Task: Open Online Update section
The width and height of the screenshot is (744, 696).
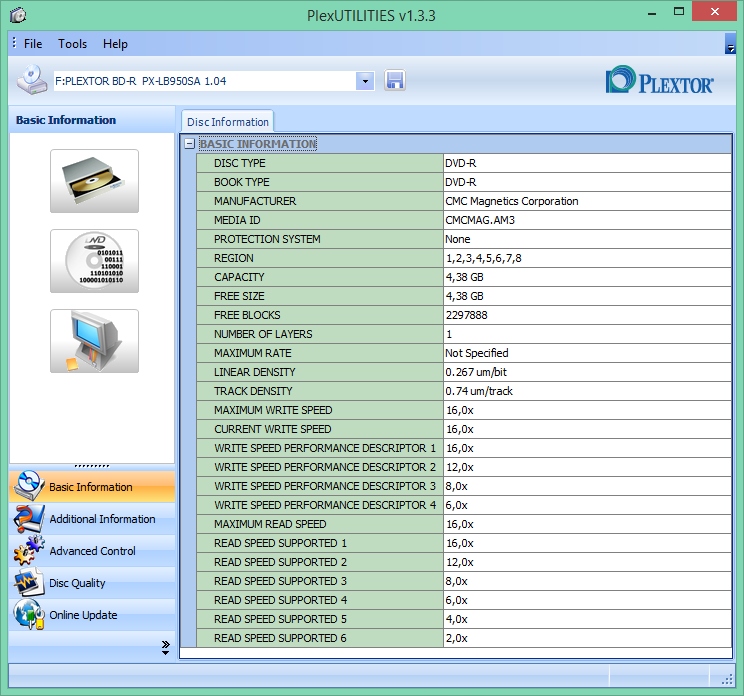Action: pyautogui.click(x=83, y=615)
